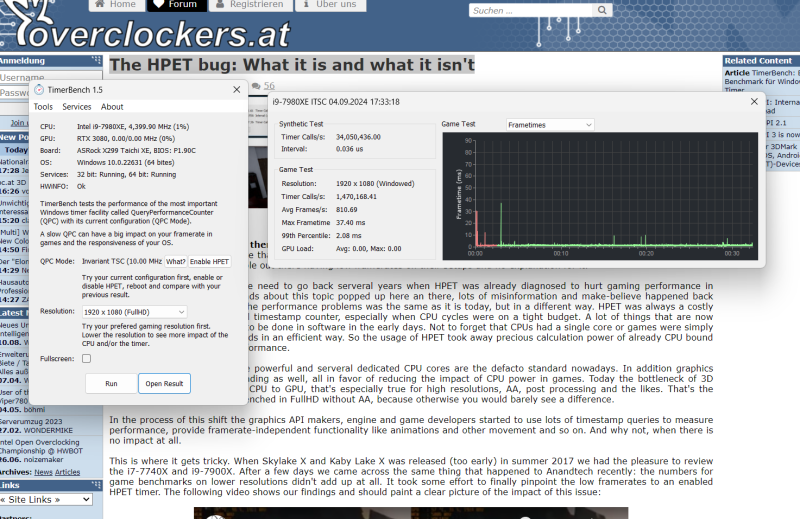Open the Article TimerBench related content link
The image size is (800, 519).
tap(762, 81)
